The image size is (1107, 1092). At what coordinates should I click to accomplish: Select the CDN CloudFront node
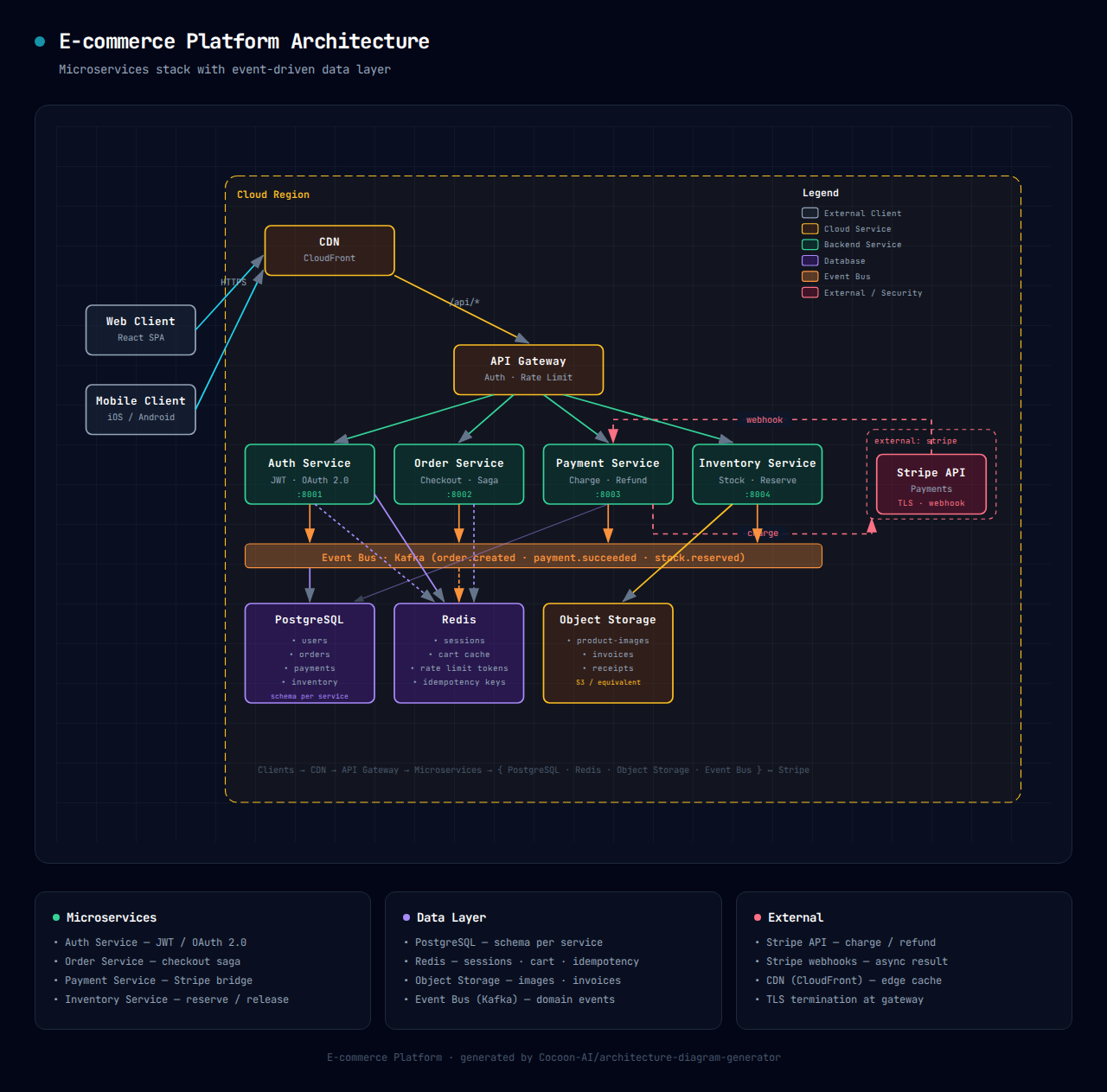tap(329, 250)
